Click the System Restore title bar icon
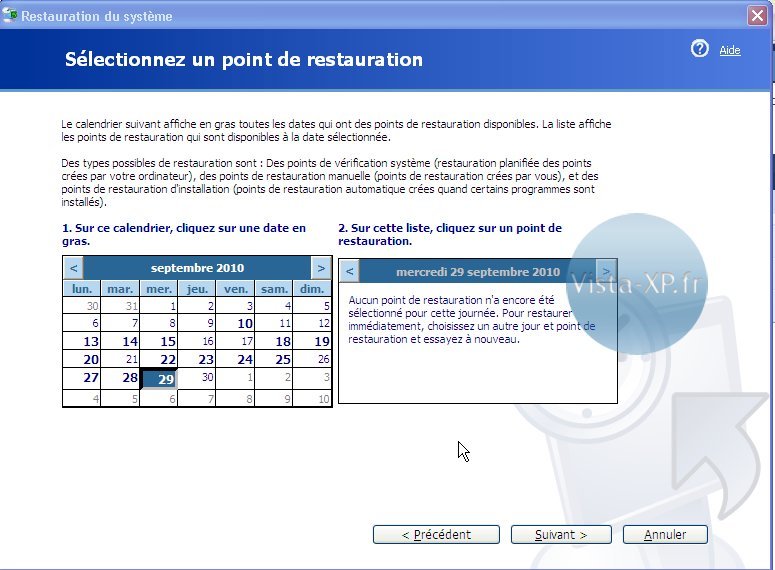Viewport: 775px width, 570px height. click(11, 16)
